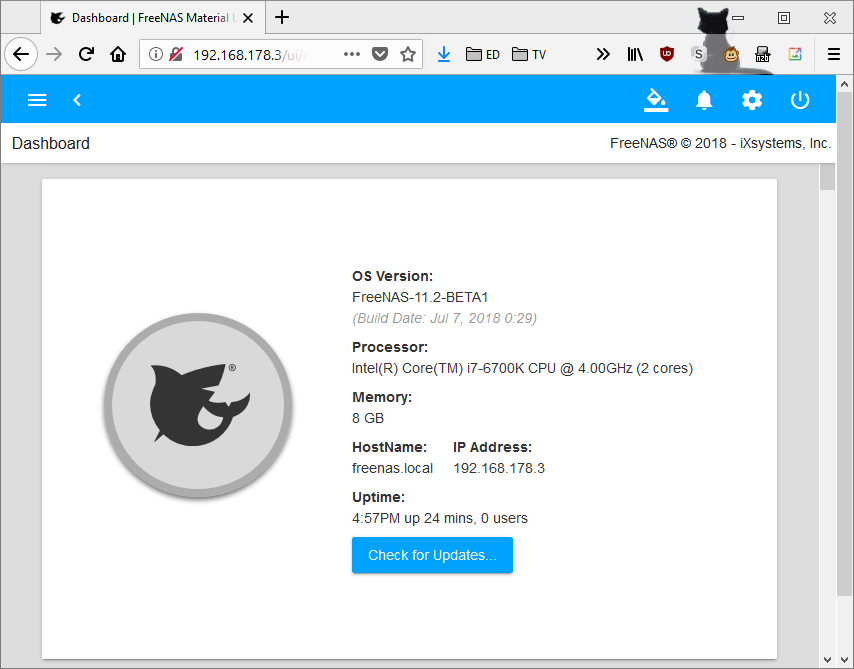
Task: Select the Dashboard FreeNAS browser tab
Action: point(153,18)
